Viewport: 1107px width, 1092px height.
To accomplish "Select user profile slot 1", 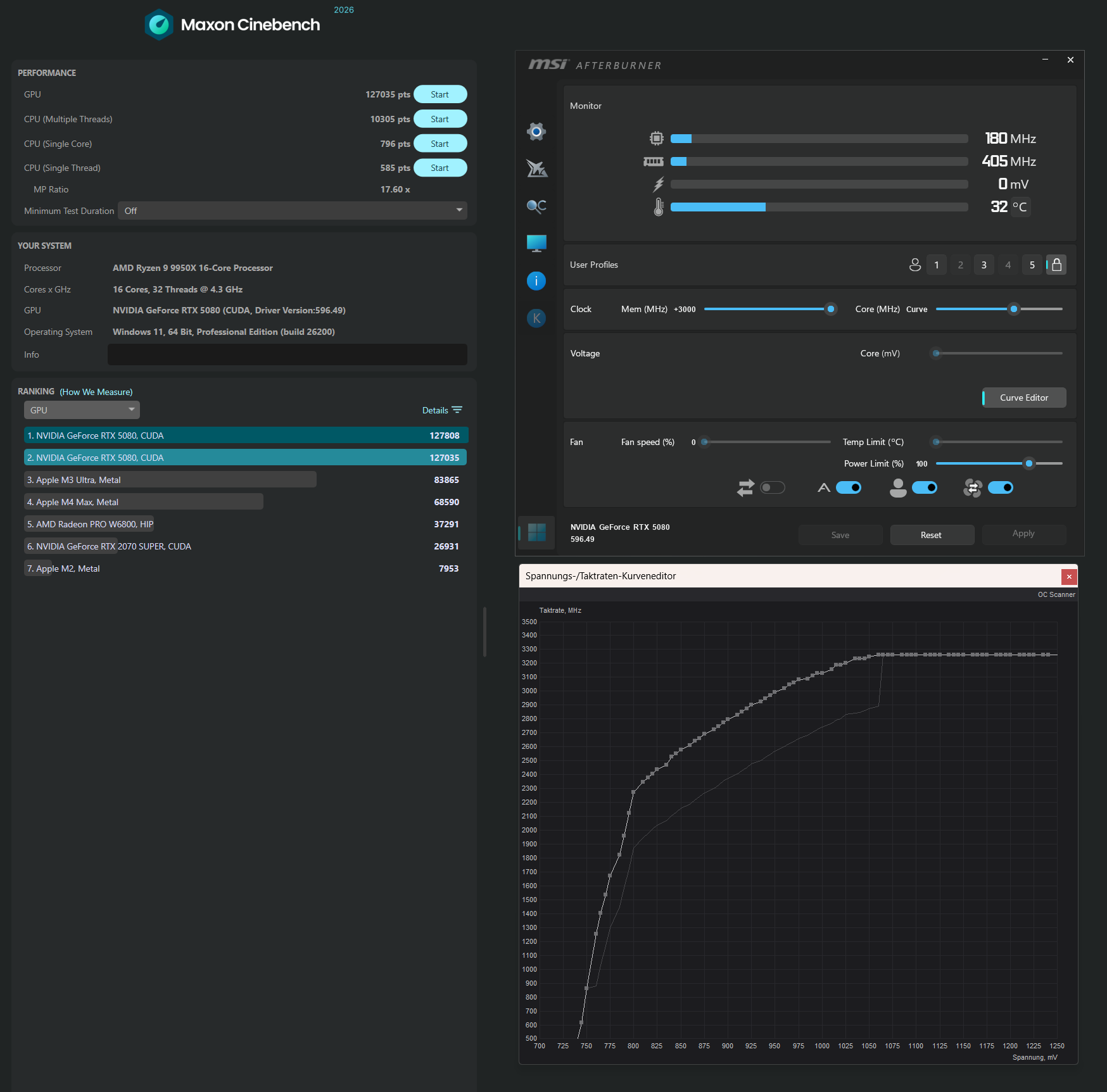I will 937,265.
